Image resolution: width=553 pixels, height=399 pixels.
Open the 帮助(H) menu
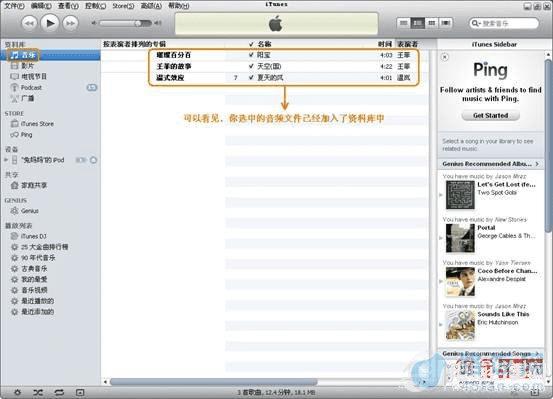click(178, 6)
